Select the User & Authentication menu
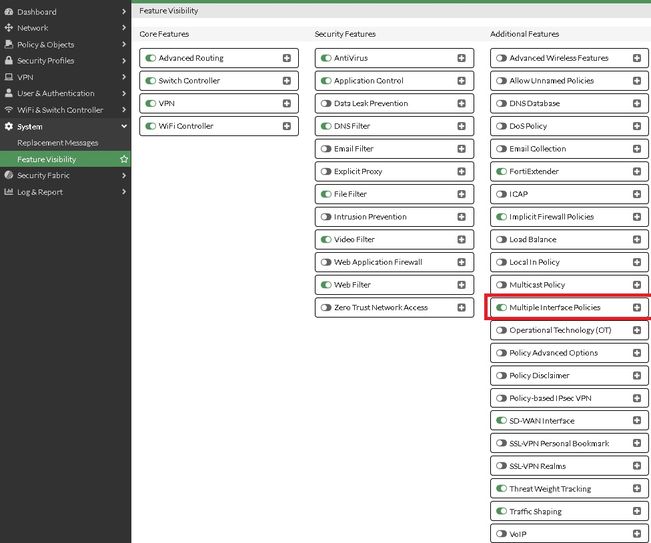 56,94
